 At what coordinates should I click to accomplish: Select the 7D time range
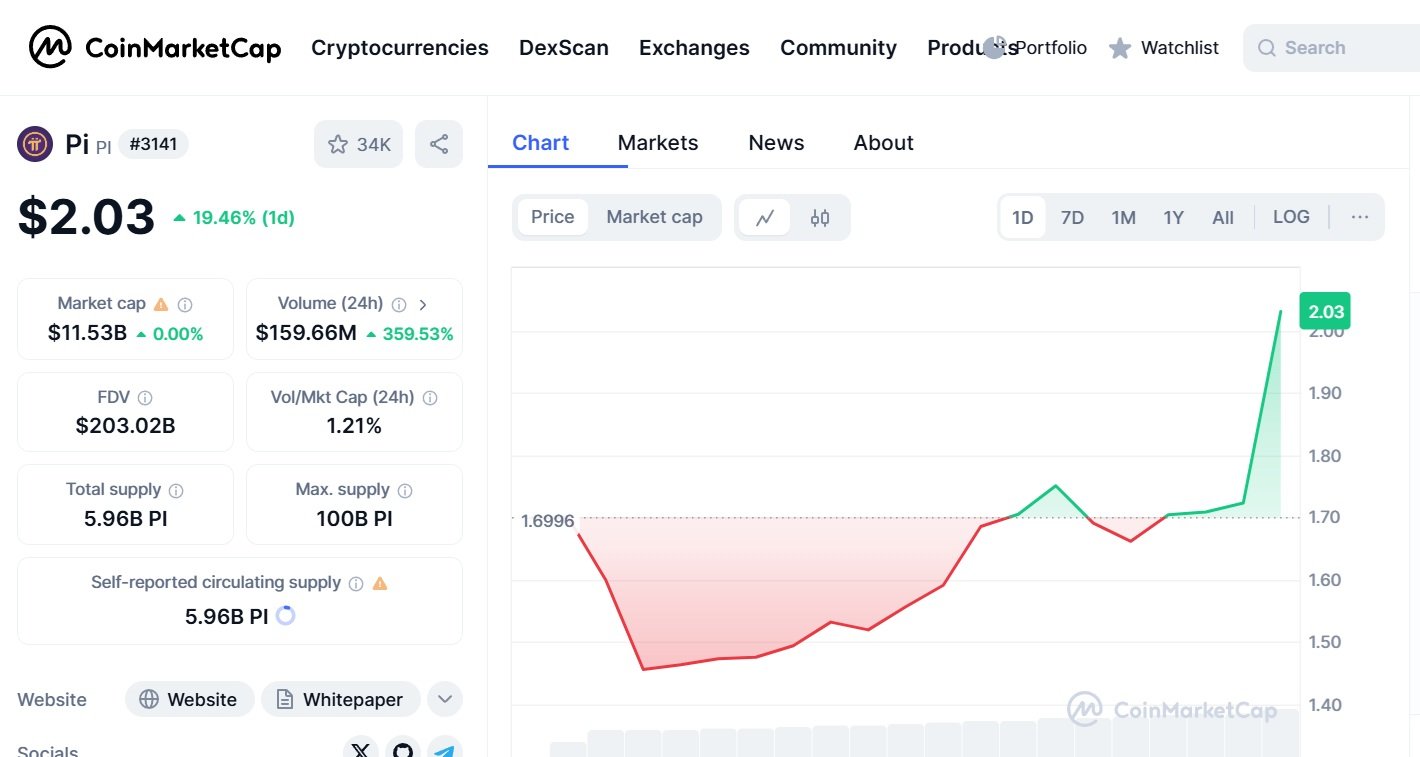point(1072,217)
